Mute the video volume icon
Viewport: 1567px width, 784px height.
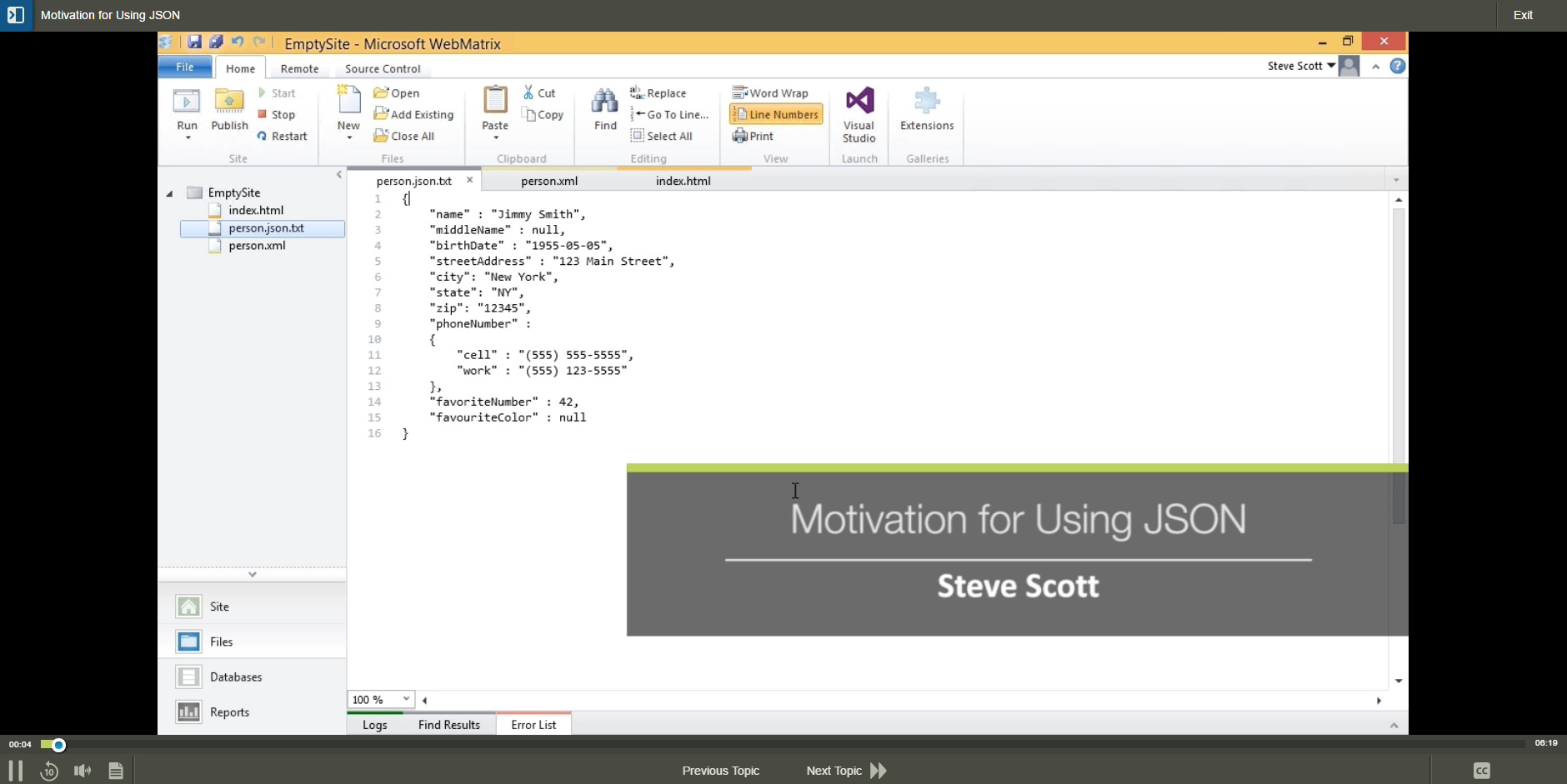pos(82,771)
